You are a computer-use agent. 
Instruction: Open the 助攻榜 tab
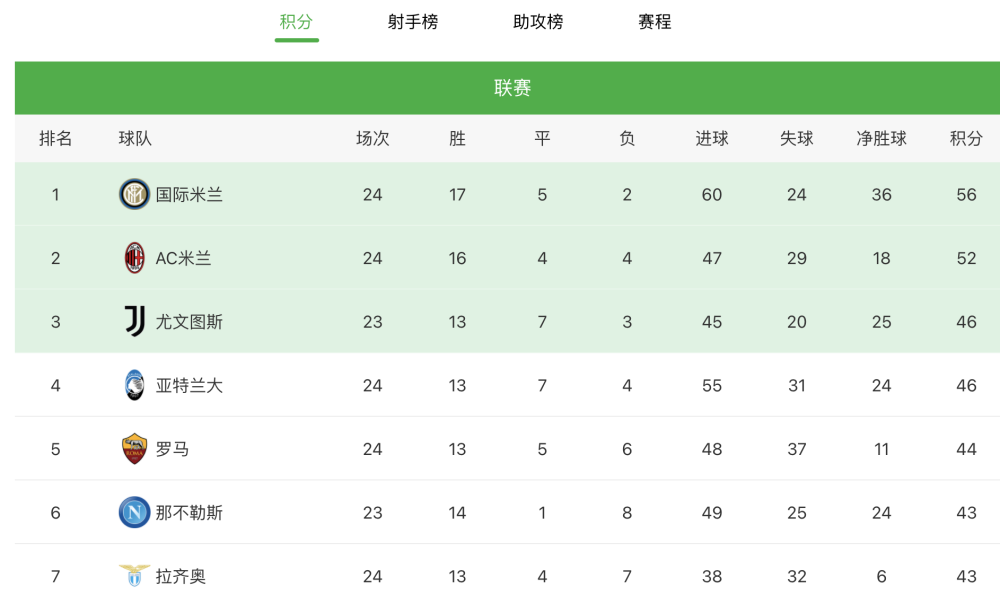[x=538, y=22]
